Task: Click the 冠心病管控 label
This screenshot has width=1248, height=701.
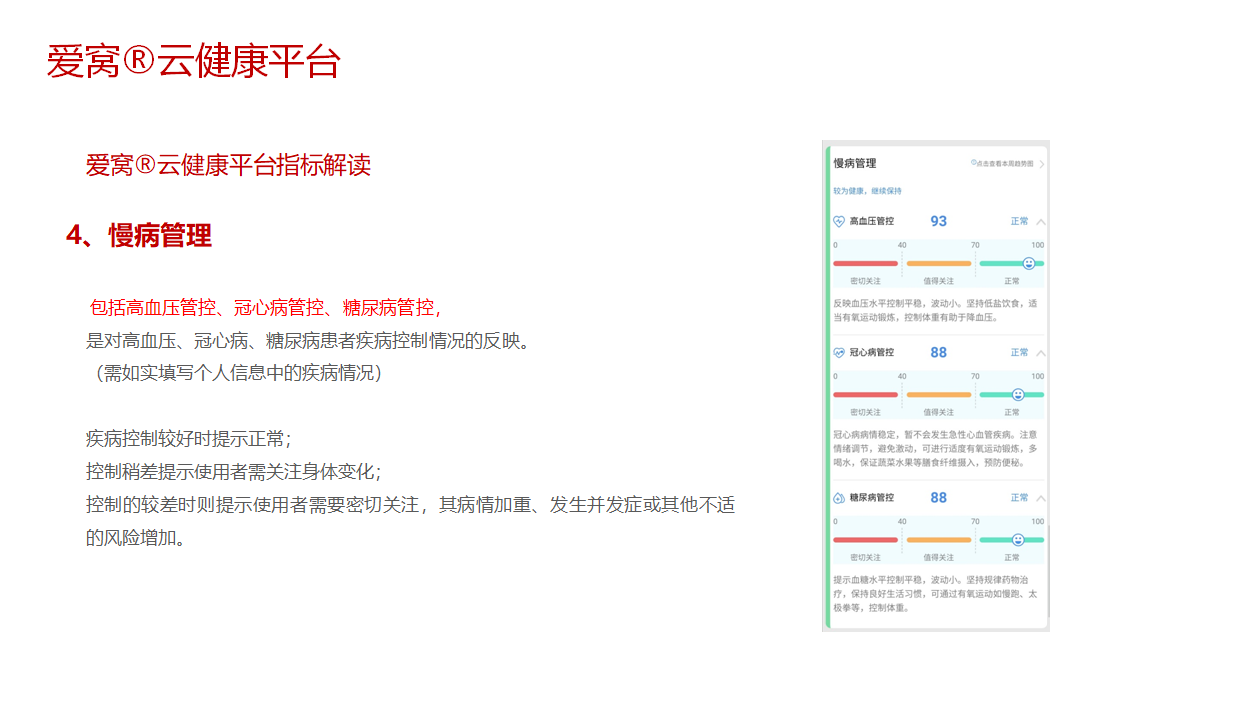Action: [x=872, y=353]
